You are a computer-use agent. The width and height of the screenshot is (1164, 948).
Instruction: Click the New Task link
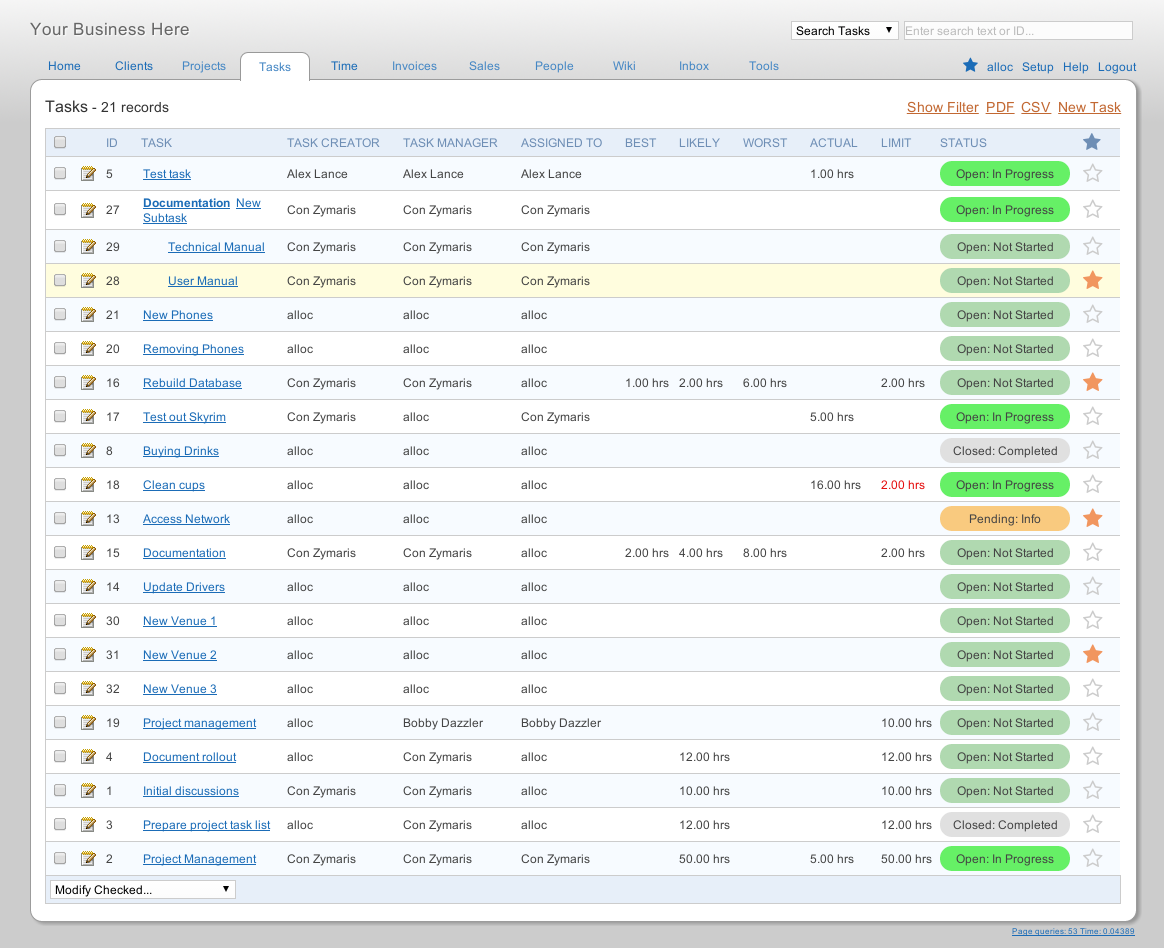point(1089,107)
